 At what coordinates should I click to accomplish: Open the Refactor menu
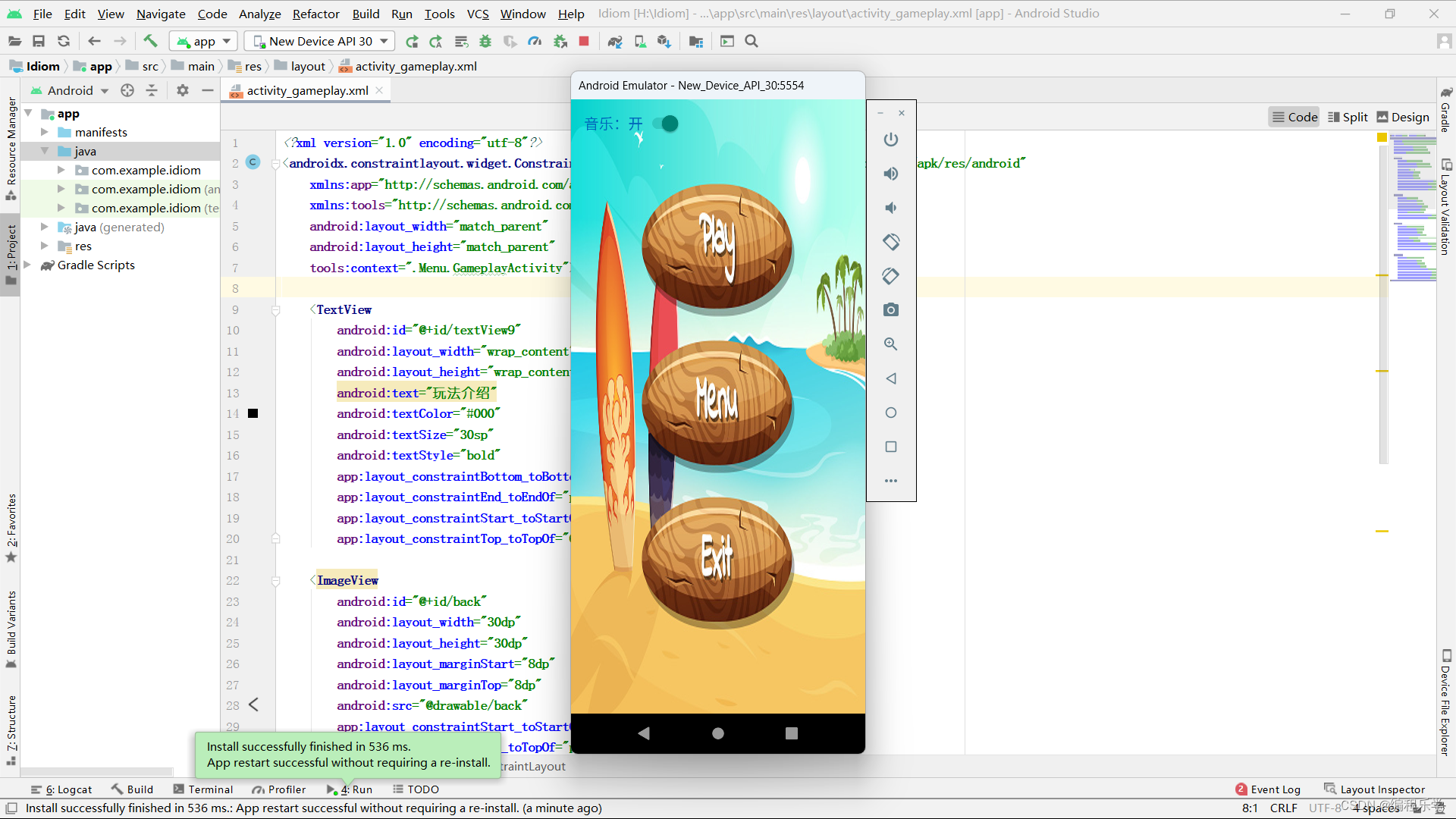[315, 14]
